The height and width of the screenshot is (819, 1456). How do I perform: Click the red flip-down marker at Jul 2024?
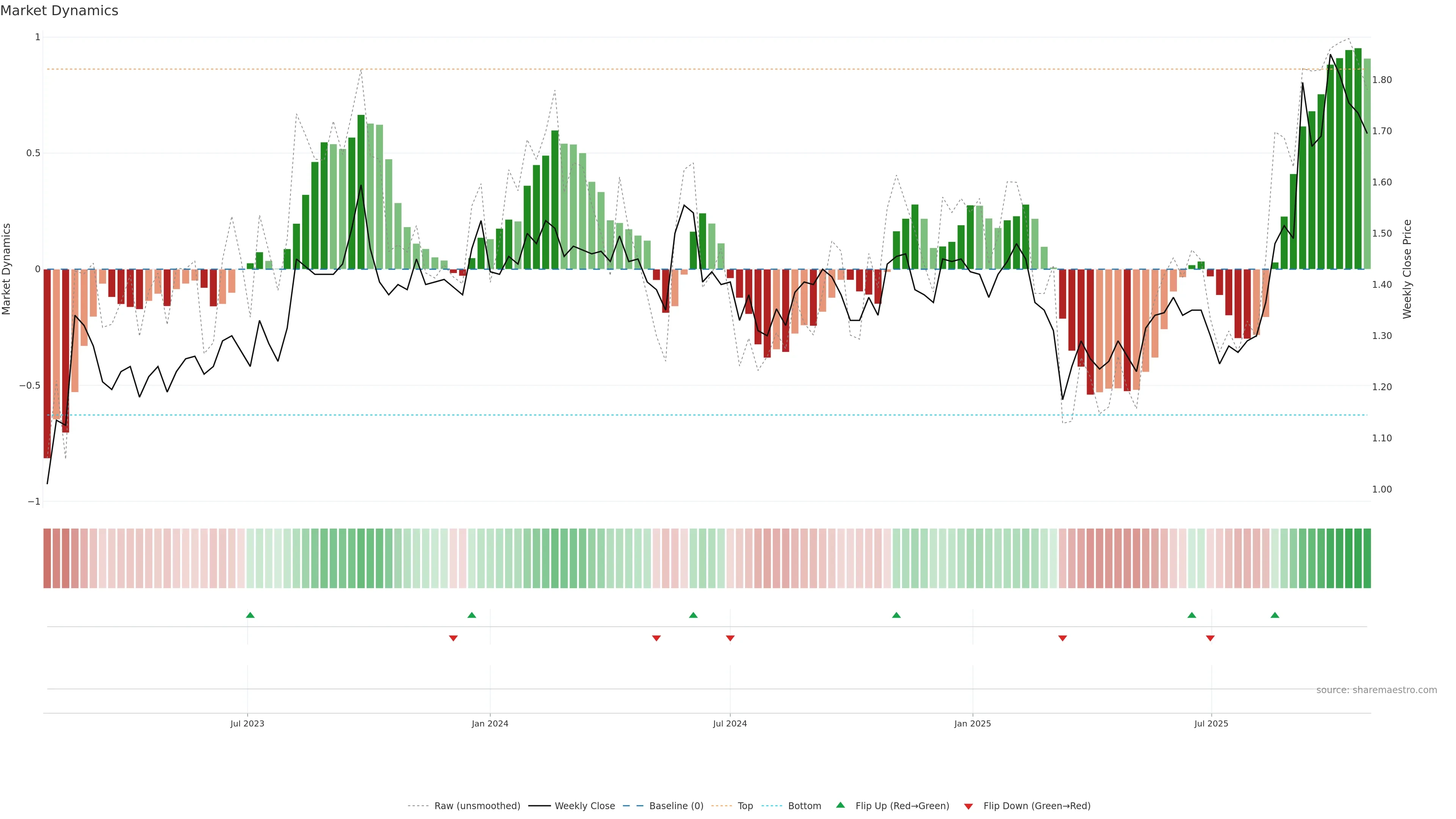(730, 638)
